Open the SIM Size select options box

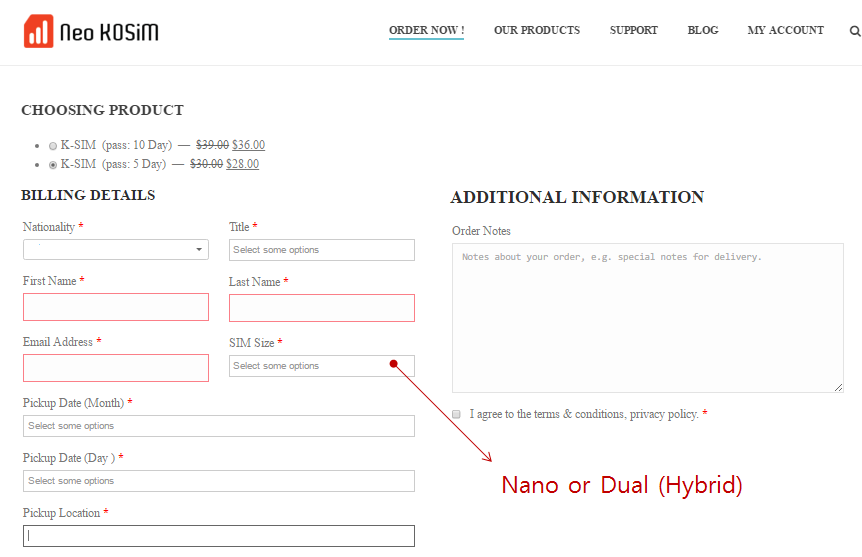[x=322, y=366]
